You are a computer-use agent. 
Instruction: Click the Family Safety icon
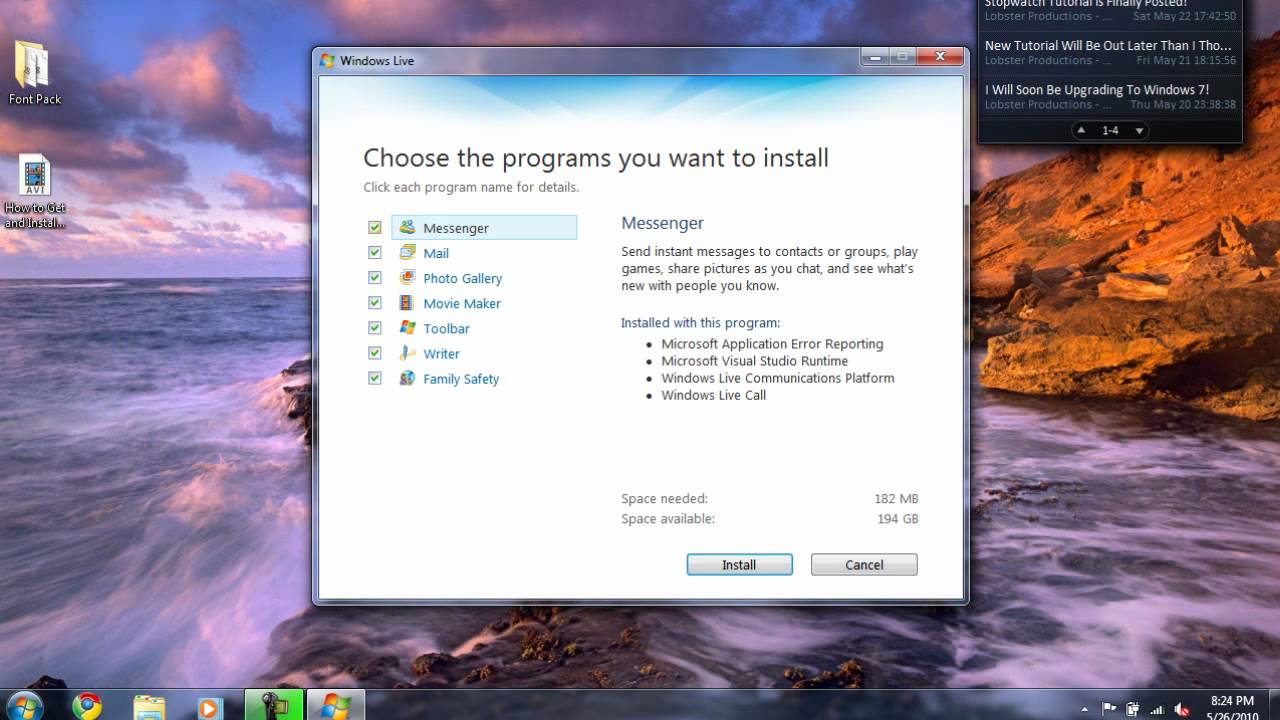tap(407, 378)
